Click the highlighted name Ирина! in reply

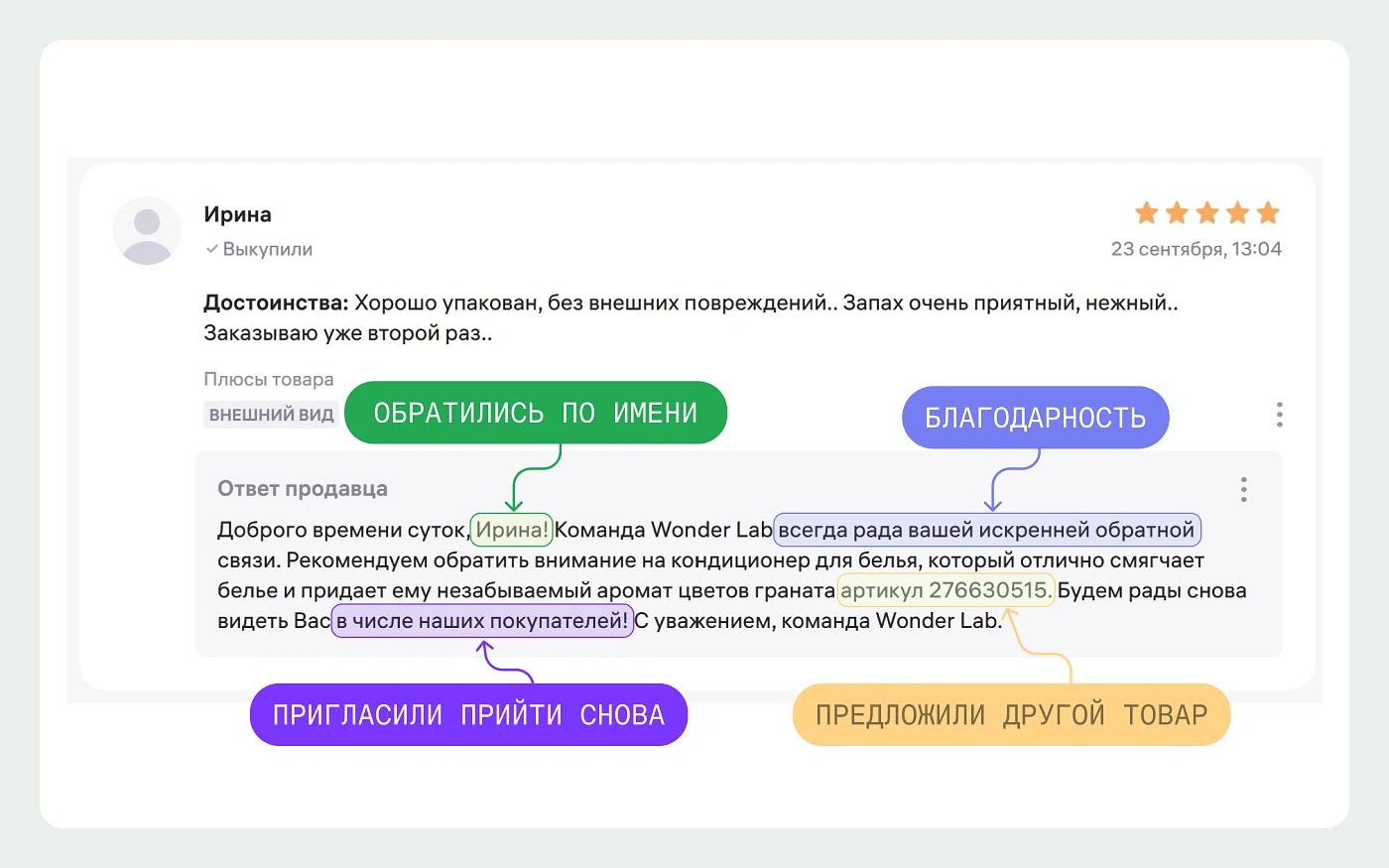(511, 530)
